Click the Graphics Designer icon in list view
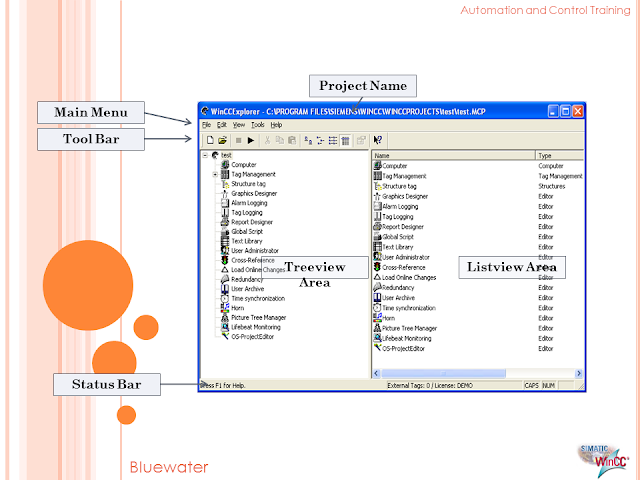This screenshot has width=640, height=480. pyautogui.click(x=378, y=196)
